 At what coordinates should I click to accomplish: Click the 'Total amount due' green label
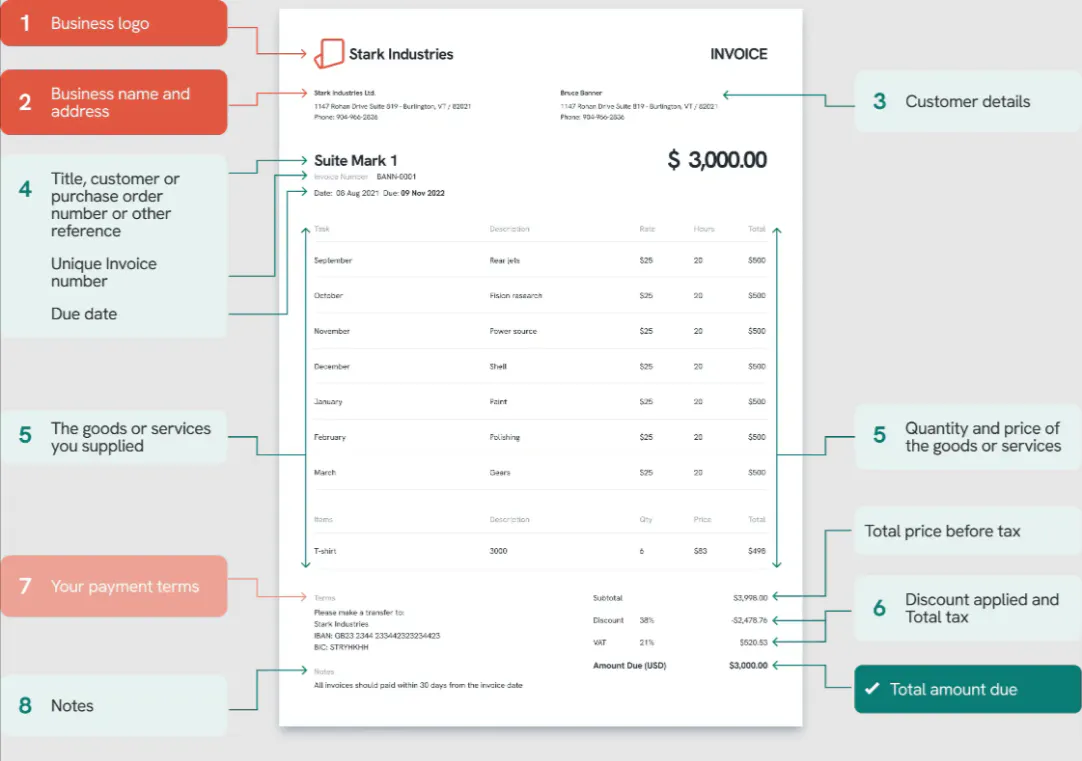pyautogui.click(x=967, y=689)
